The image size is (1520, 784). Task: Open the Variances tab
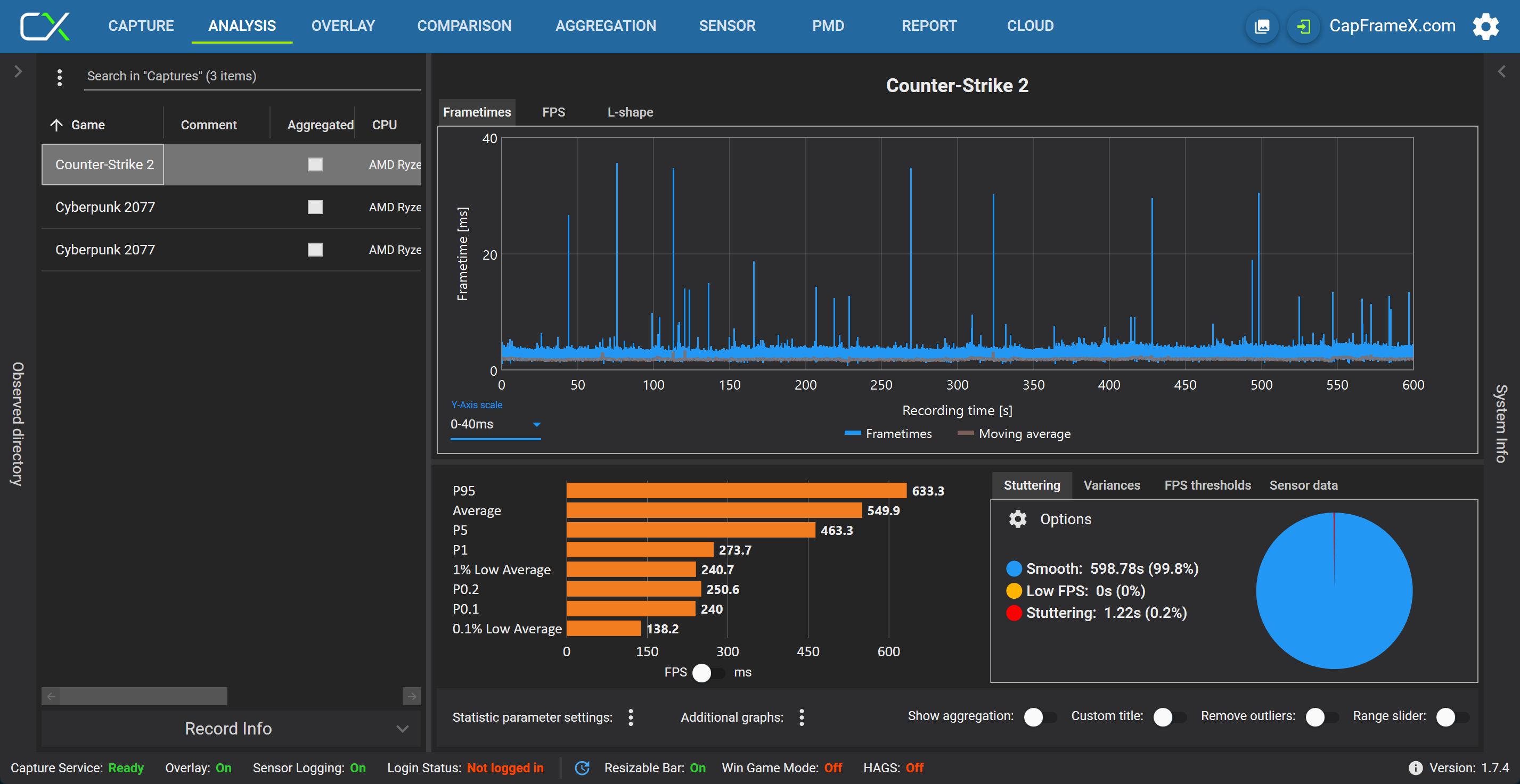[x=1112, y=485]
